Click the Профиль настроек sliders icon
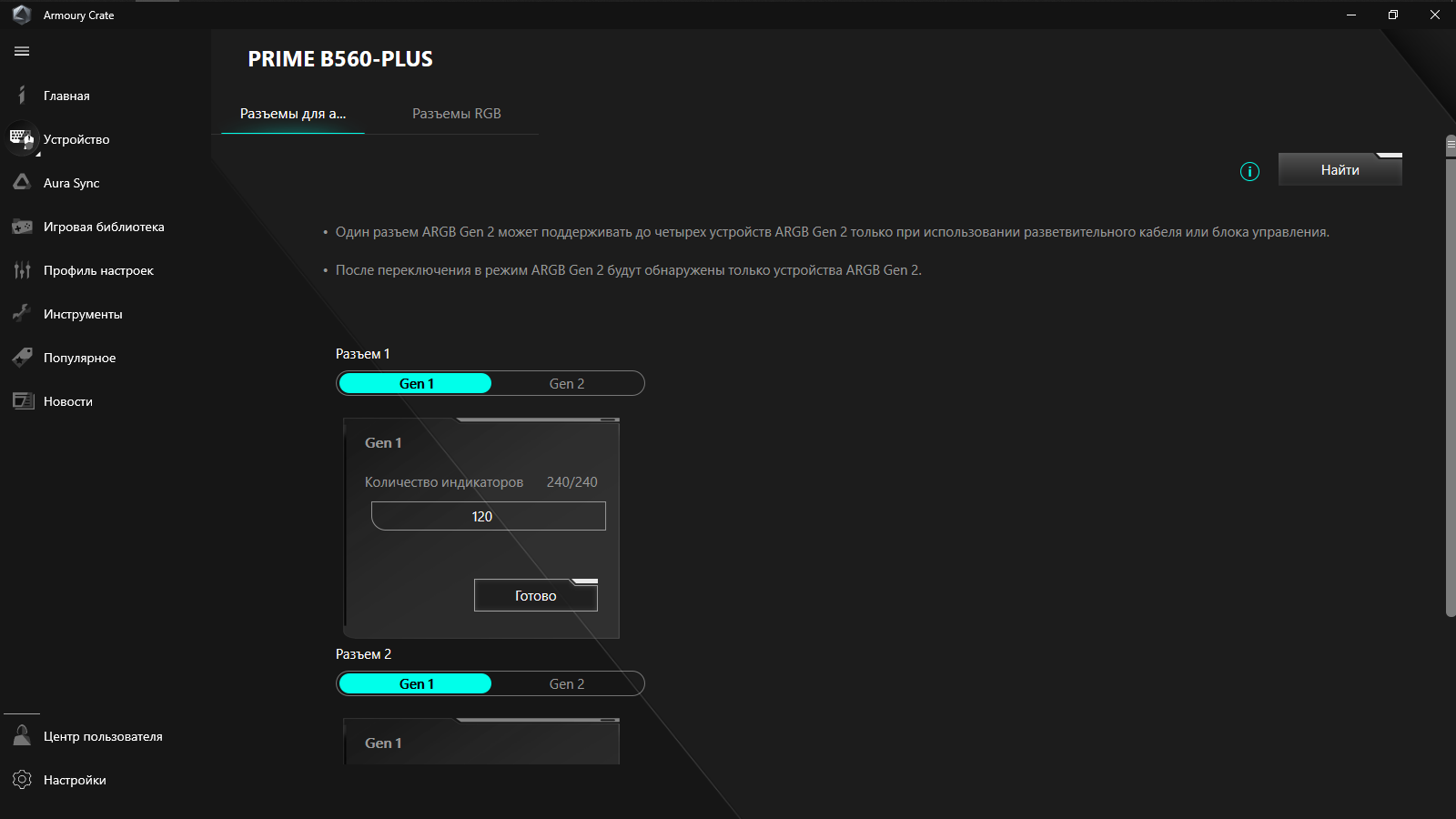Image resolution: width=1456 pixels, height=819 pixels. click(22, 270)
